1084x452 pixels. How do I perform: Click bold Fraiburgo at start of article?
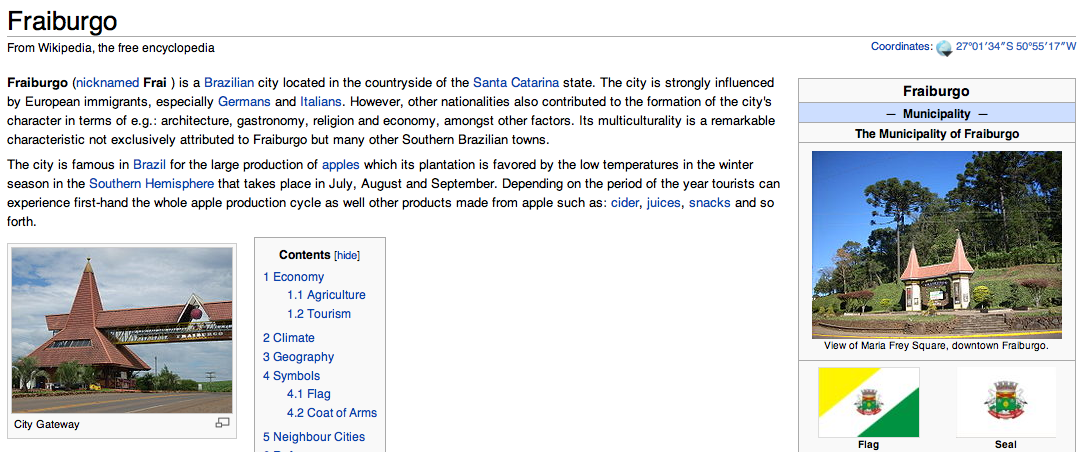[37, 83]
